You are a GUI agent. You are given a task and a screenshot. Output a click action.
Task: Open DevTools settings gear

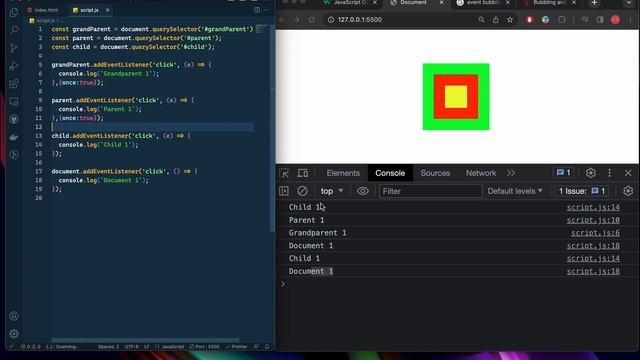coord(590,173)
